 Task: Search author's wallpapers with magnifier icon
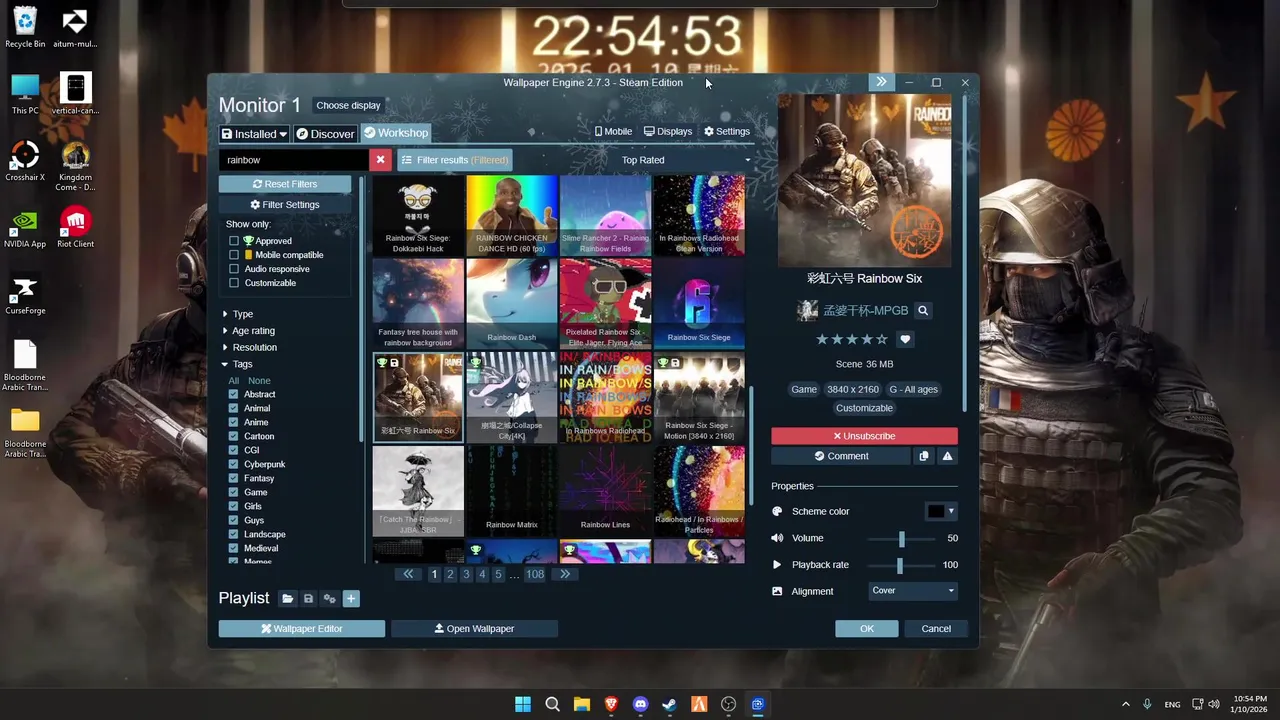(x=923, y=311)
